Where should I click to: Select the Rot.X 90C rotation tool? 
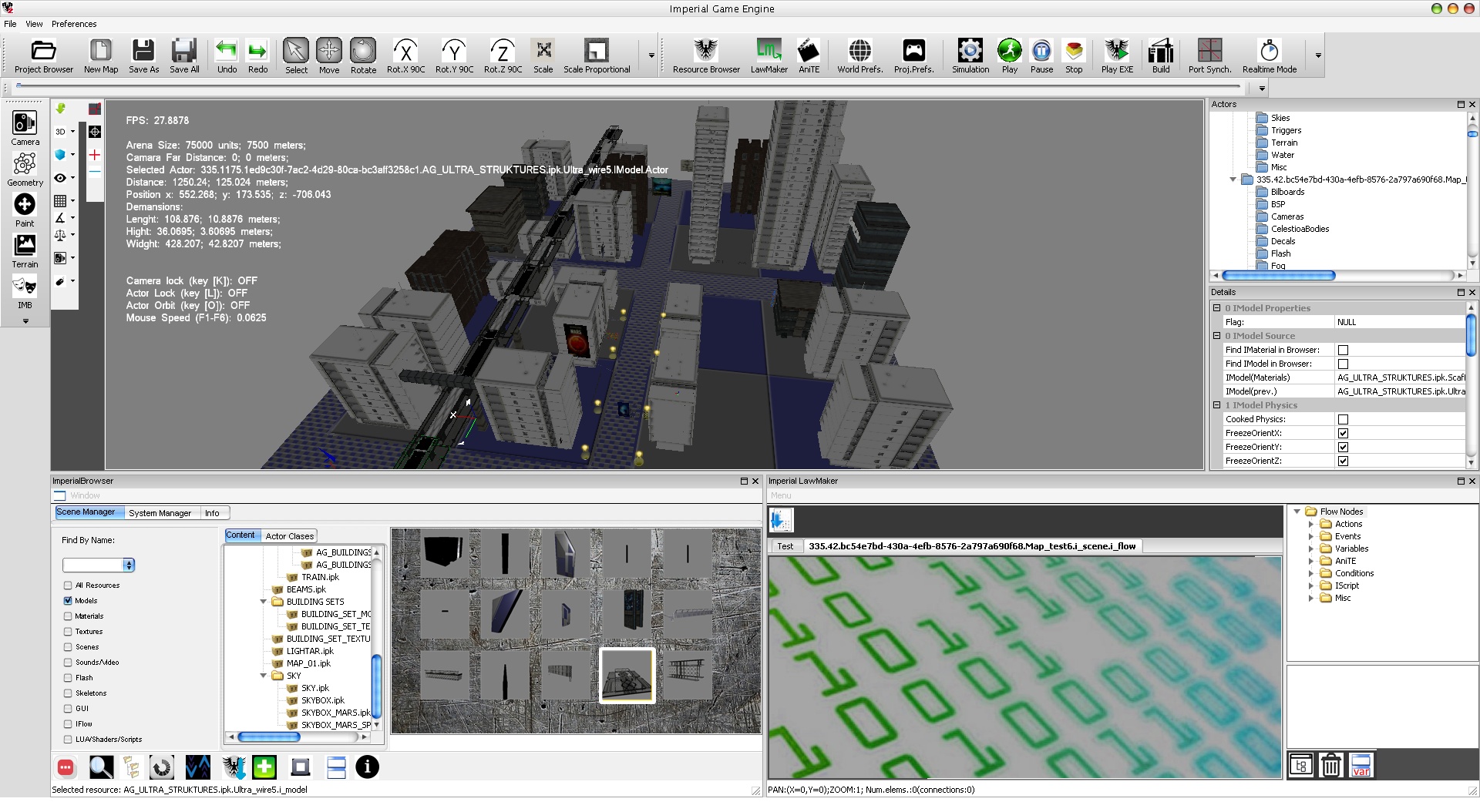click(x=405, y=56)
